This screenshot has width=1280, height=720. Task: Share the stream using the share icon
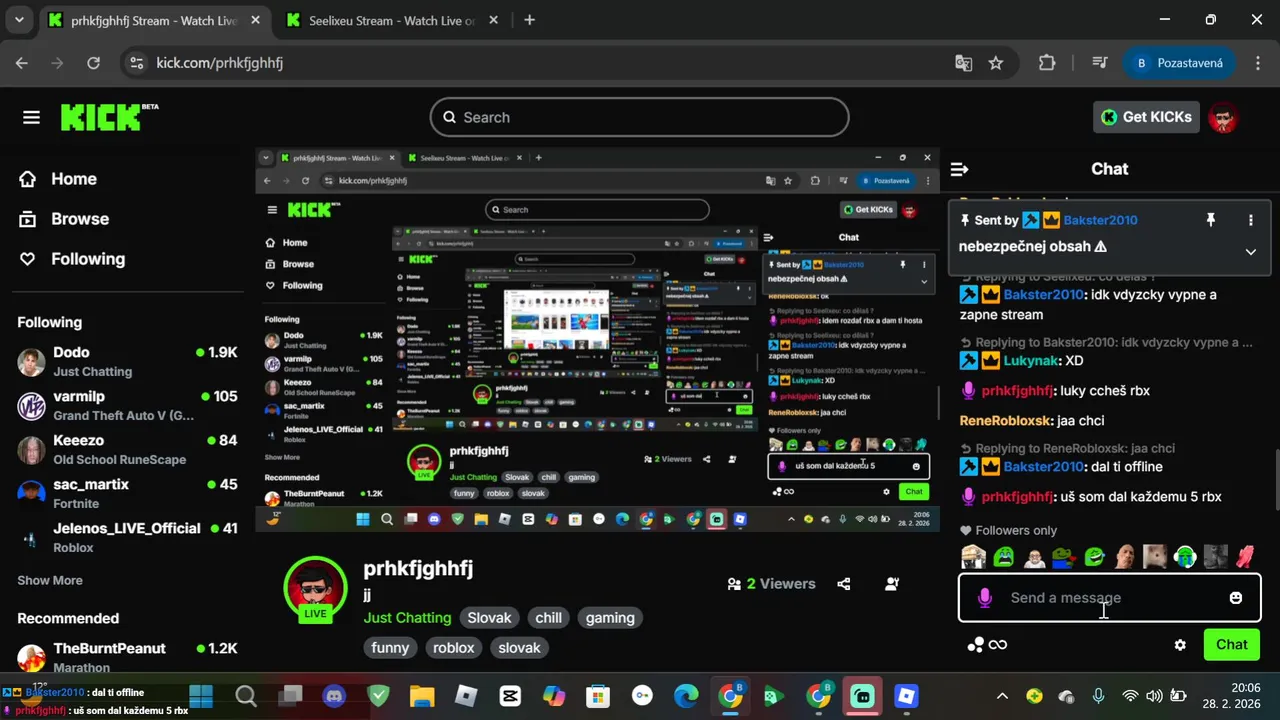pyautogui.click(x=843, y=584)
